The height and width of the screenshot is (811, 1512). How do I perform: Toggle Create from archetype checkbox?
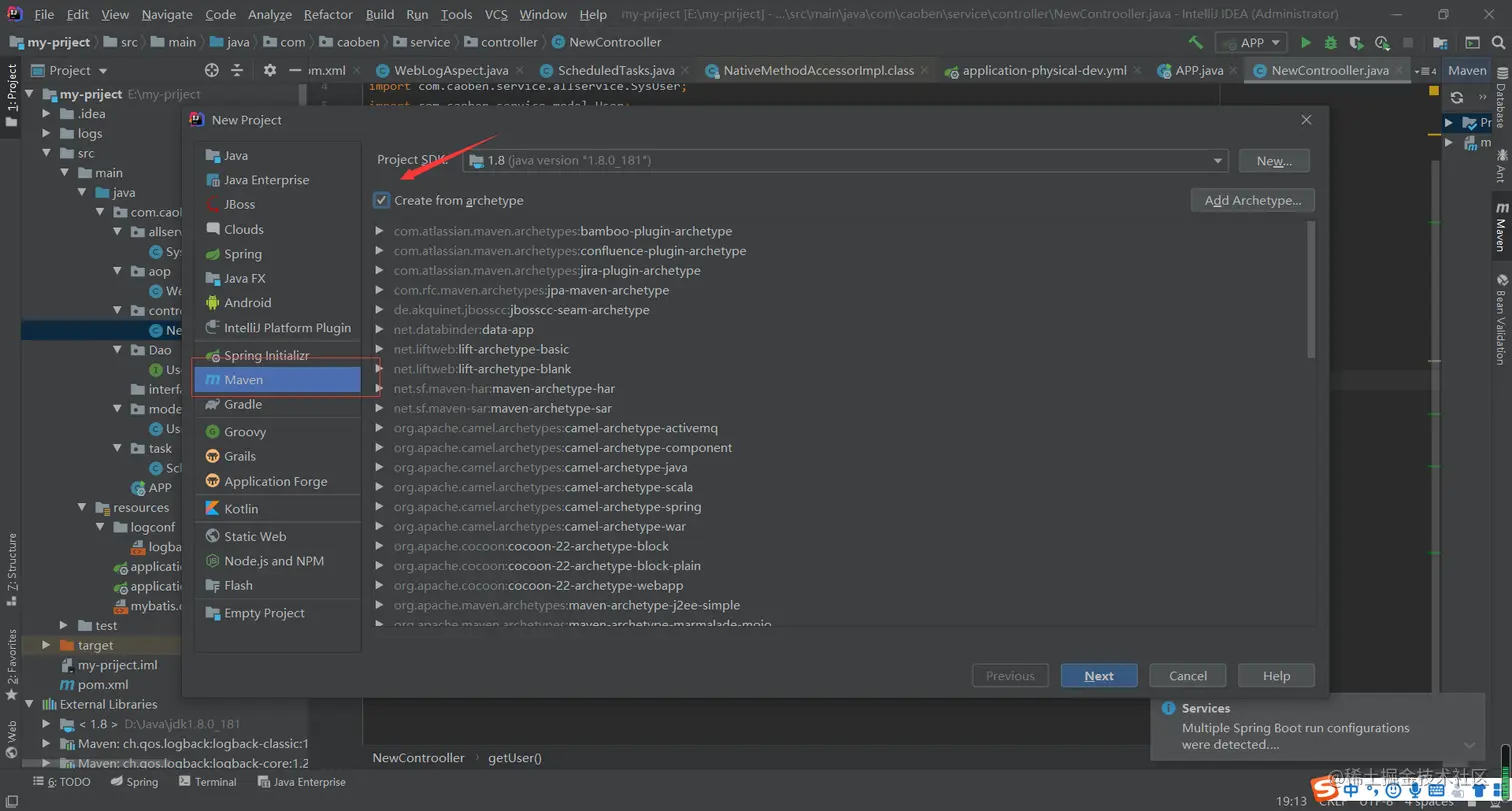(382, 200)
